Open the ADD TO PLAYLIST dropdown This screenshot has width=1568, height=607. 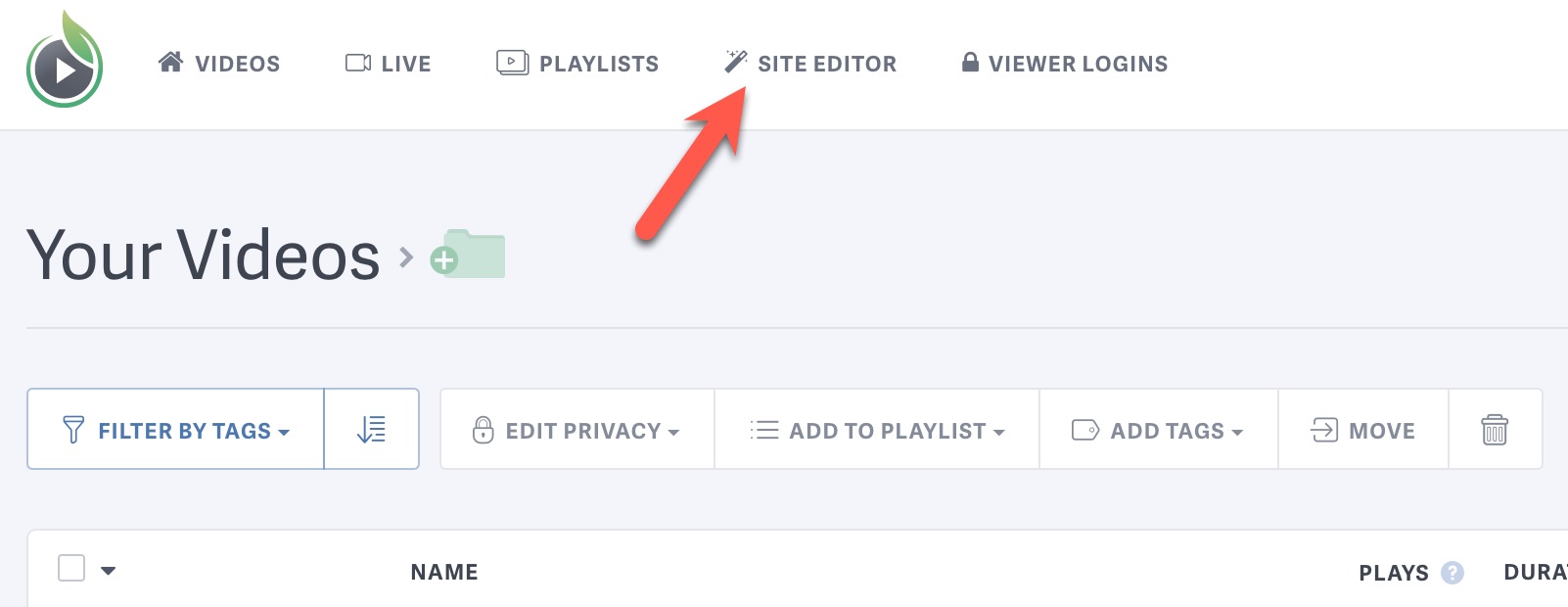point(876,429)
